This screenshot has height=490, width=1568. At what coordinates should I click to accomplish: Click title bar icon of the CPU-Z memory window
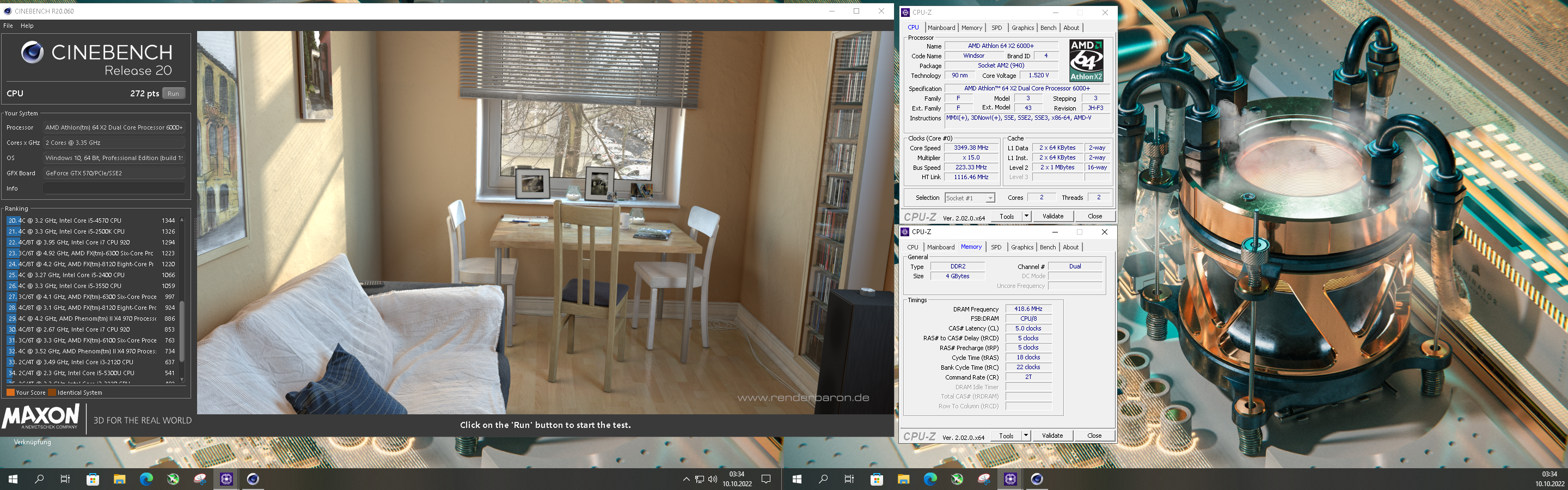pos(904,232)
